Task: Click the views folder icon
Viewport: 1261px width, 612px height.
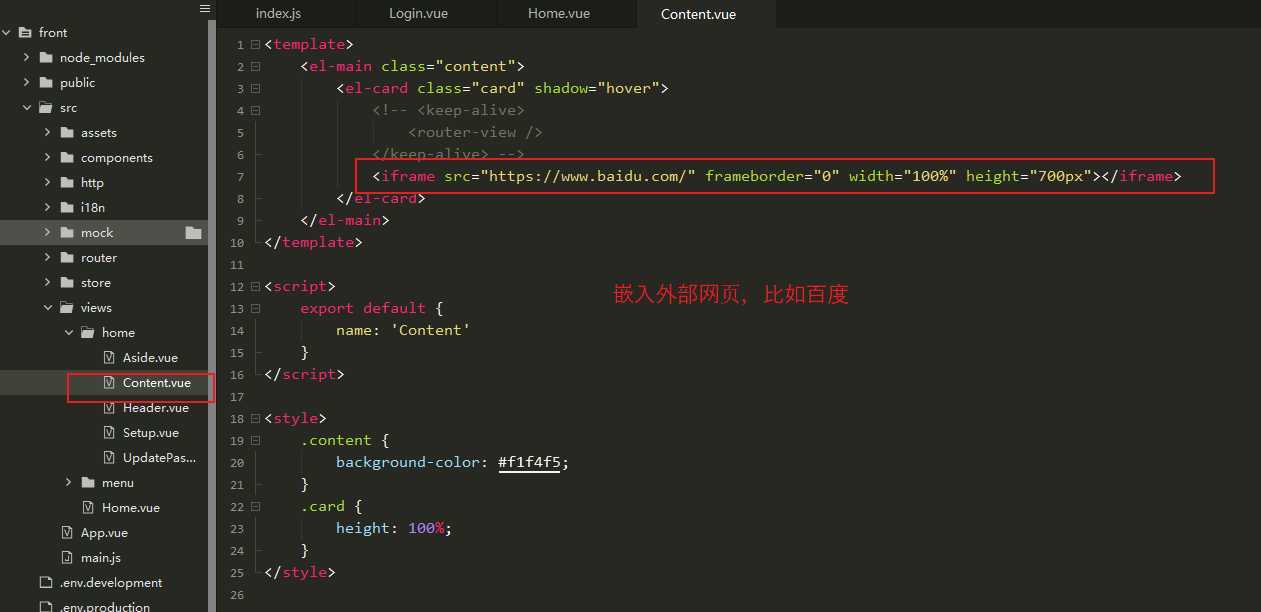Action: [67, 308]
